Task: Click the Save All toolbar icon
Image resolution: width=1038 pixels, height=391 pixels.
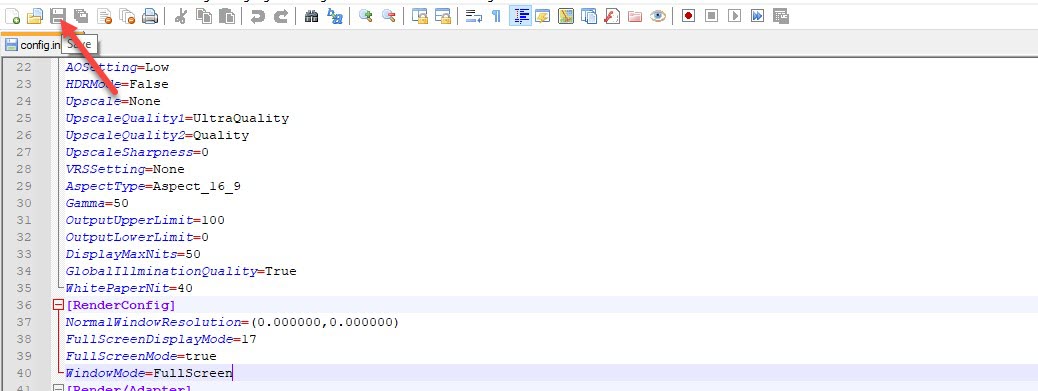Action: coord(81,17)
